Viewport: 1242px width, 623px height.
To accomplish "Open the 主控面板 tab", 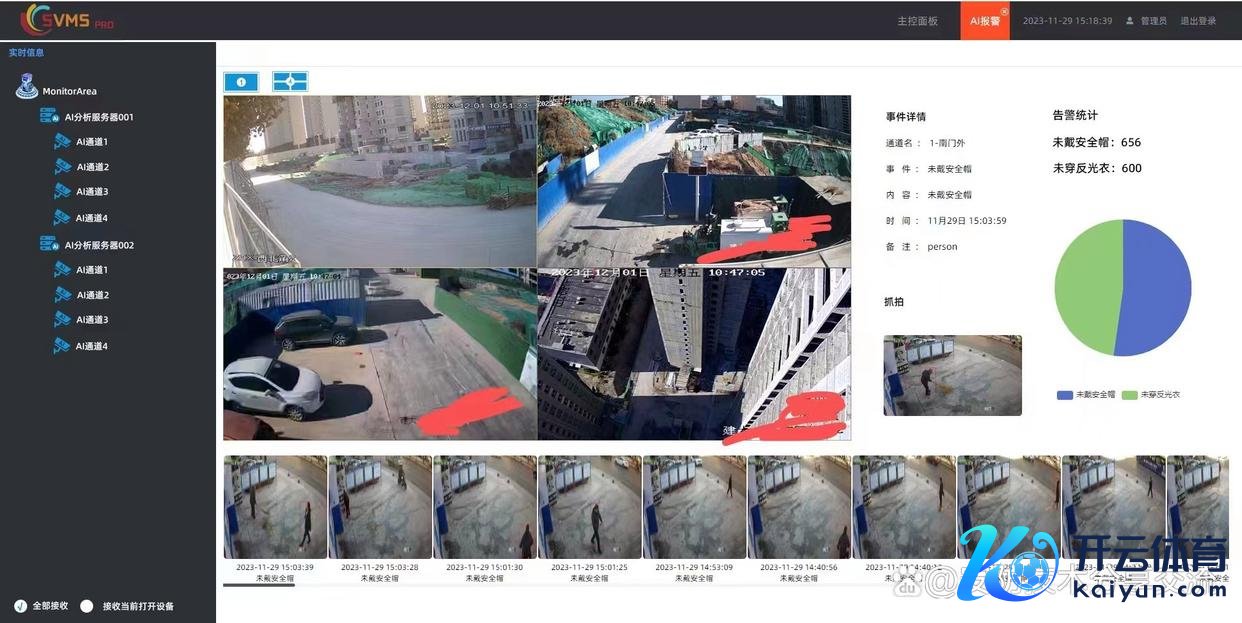I will point(917,21).
